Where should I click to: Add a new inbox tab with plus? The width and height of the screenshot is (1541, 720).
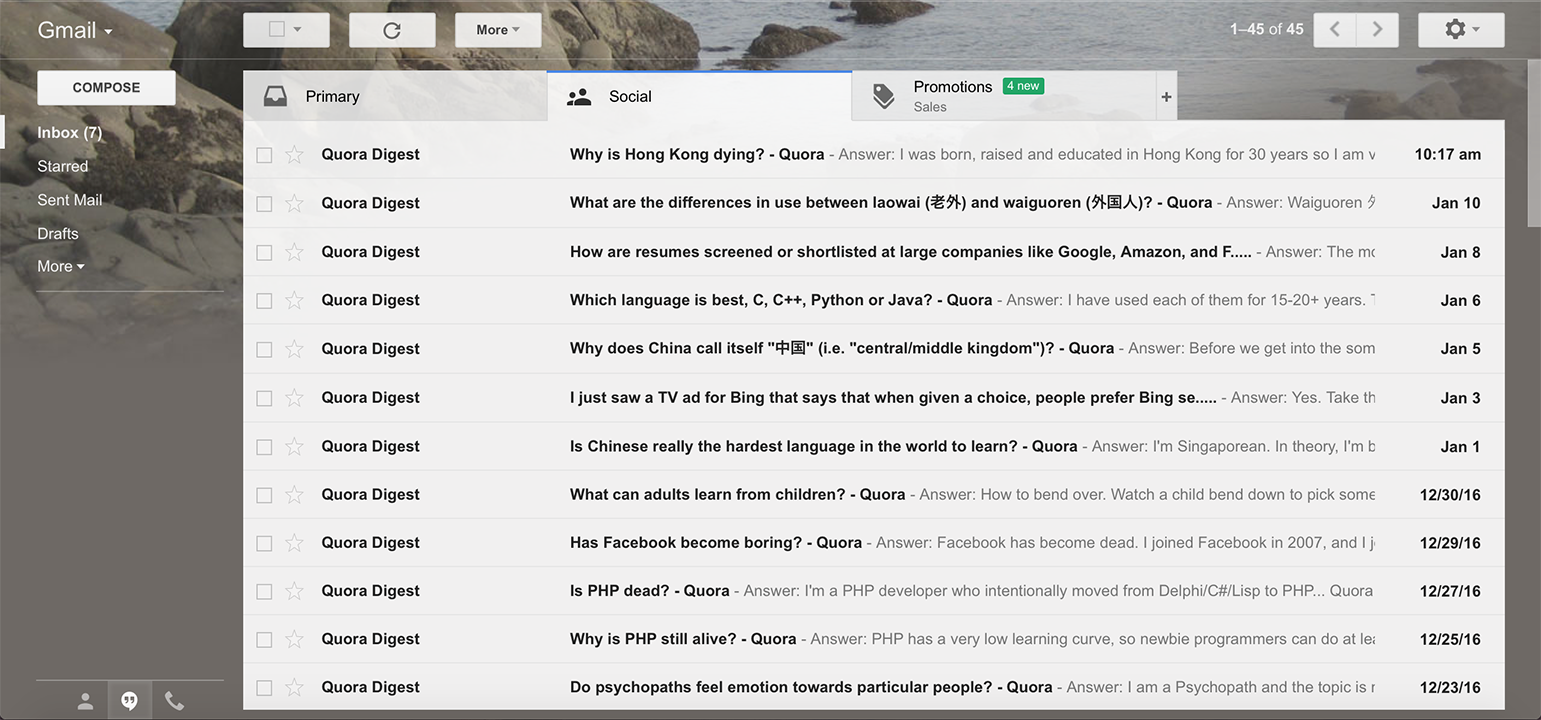pyautogui.click(x=1166, y=97)
